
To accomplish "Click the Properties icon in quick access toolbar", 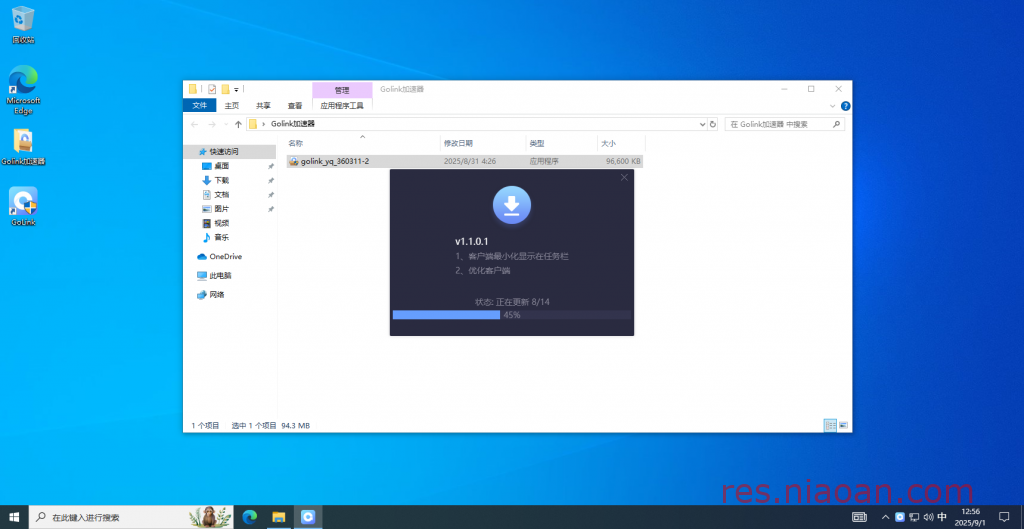I will (x=212, y=89).
